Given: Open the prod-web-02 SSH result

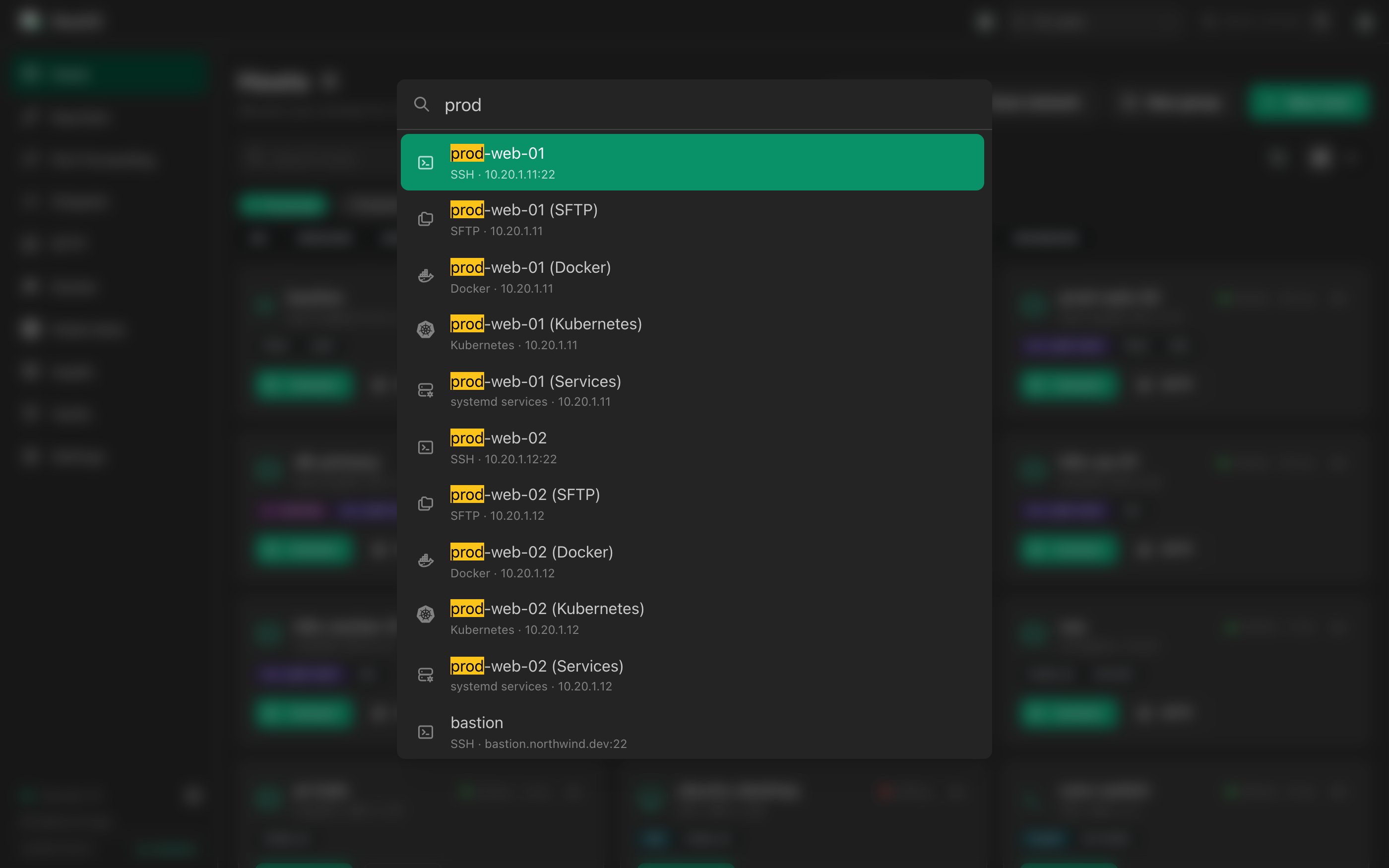Looking at the screenshot, I should pyautogui.click(x=692, y=446).
